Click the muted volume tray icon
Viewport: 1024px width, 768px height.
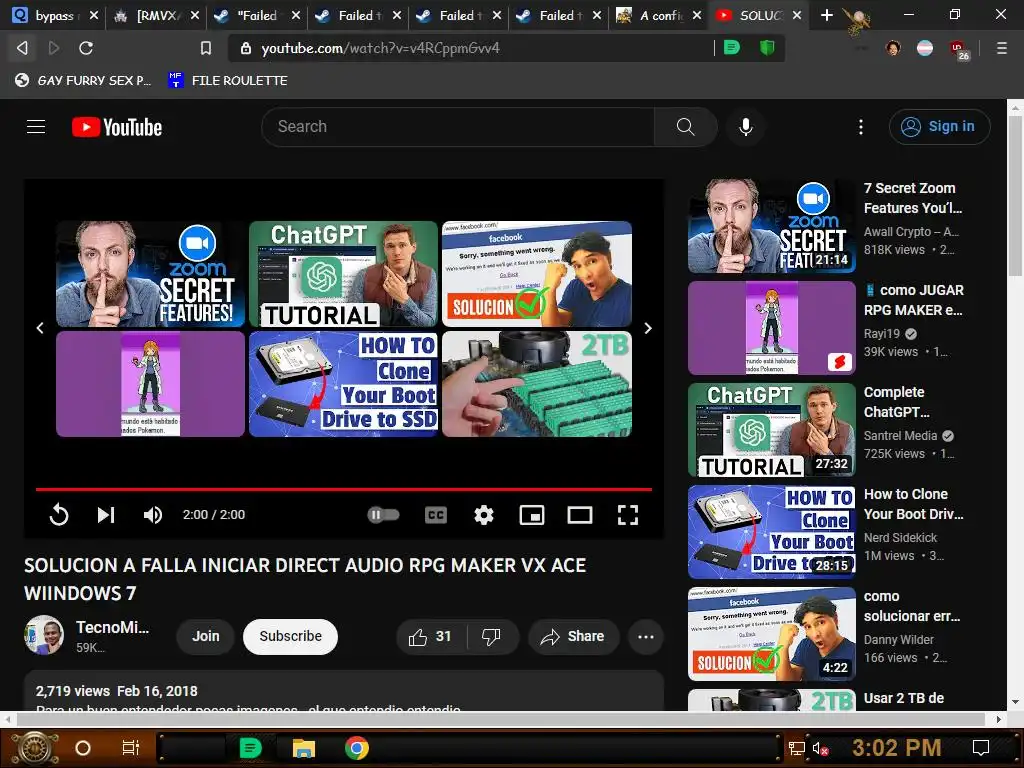tap(820, 748)
